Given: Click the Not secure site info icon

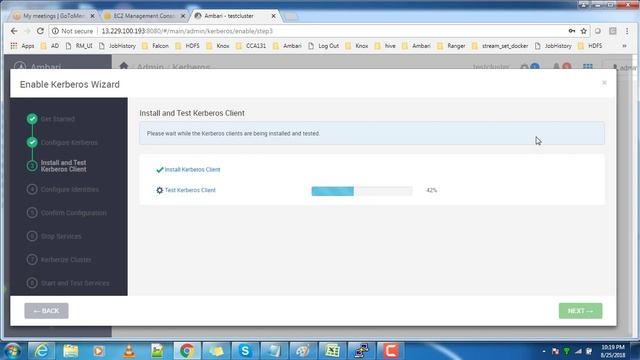Looking at the screenshot, I should tap(56, 31).
